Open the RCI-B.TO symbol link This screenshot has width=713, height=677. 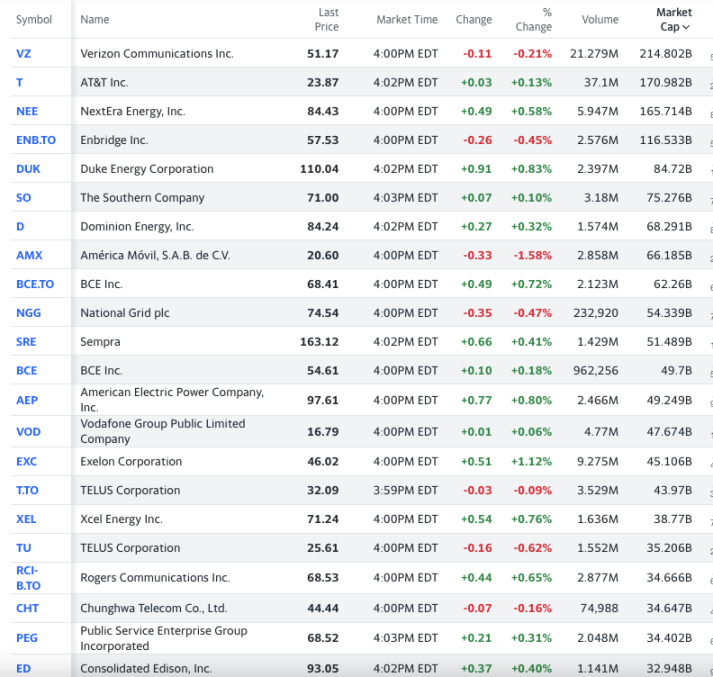point(28,578)
